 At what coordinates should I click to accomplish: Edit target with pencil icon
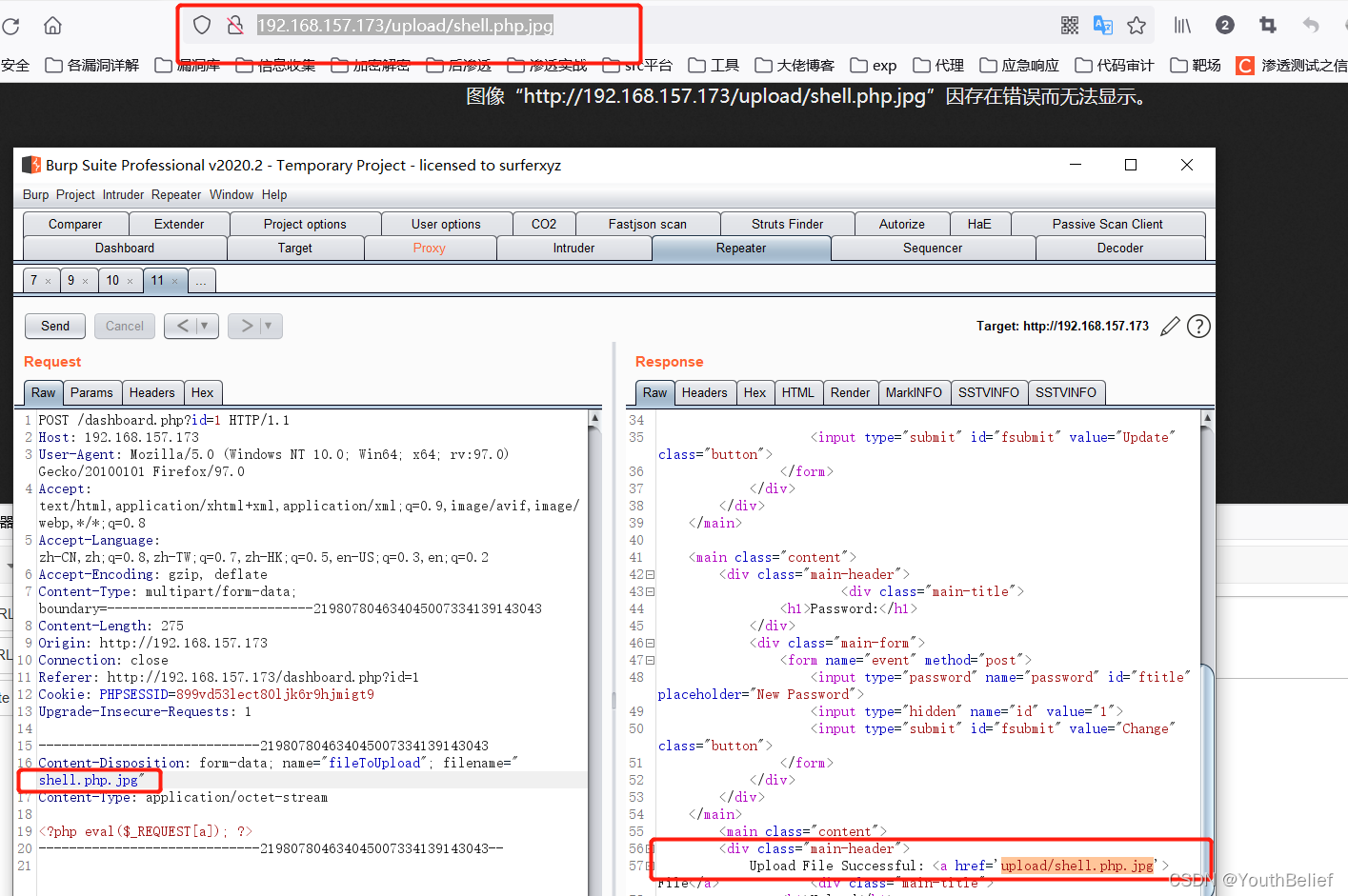click(1170, 327)
